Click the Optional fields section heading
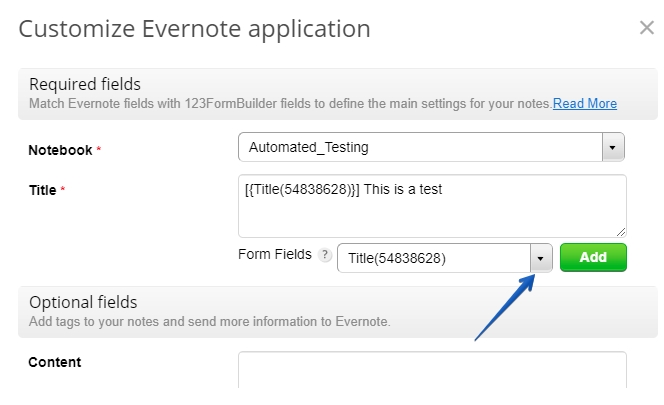Screen dimensions: 664x405 (83, 302)
